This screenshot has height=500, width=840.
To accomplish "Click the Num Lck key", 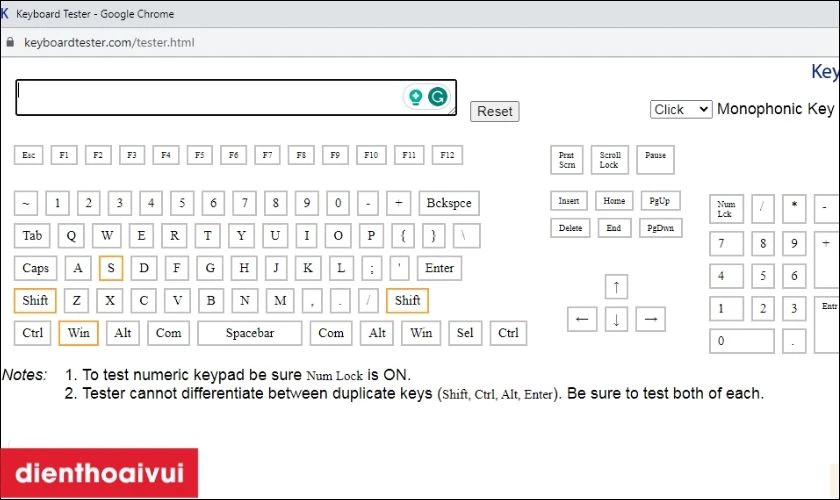I will pyautogui.click(x=726, y=209).
